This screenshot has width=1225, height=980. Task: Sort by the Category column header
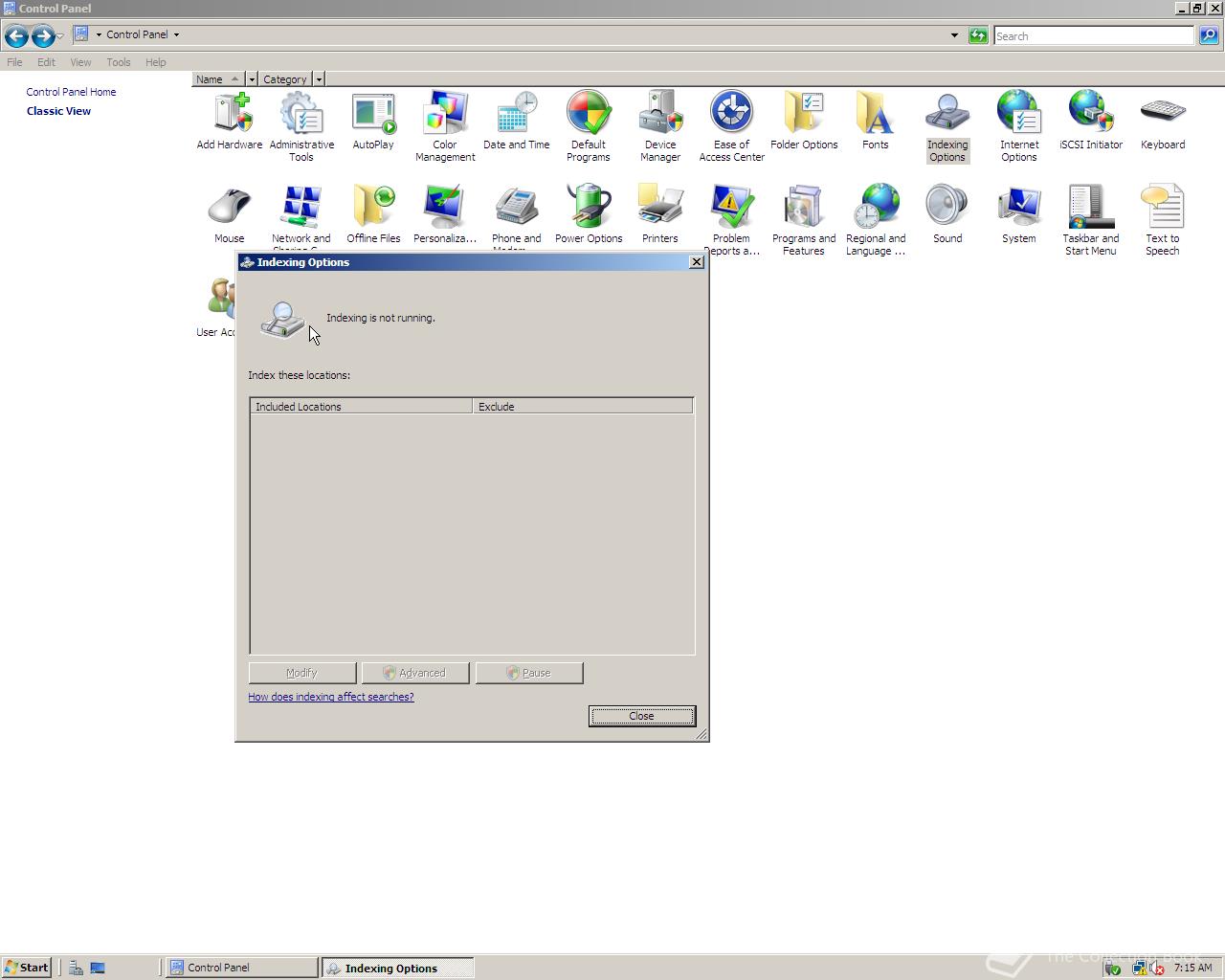(285, 79)
